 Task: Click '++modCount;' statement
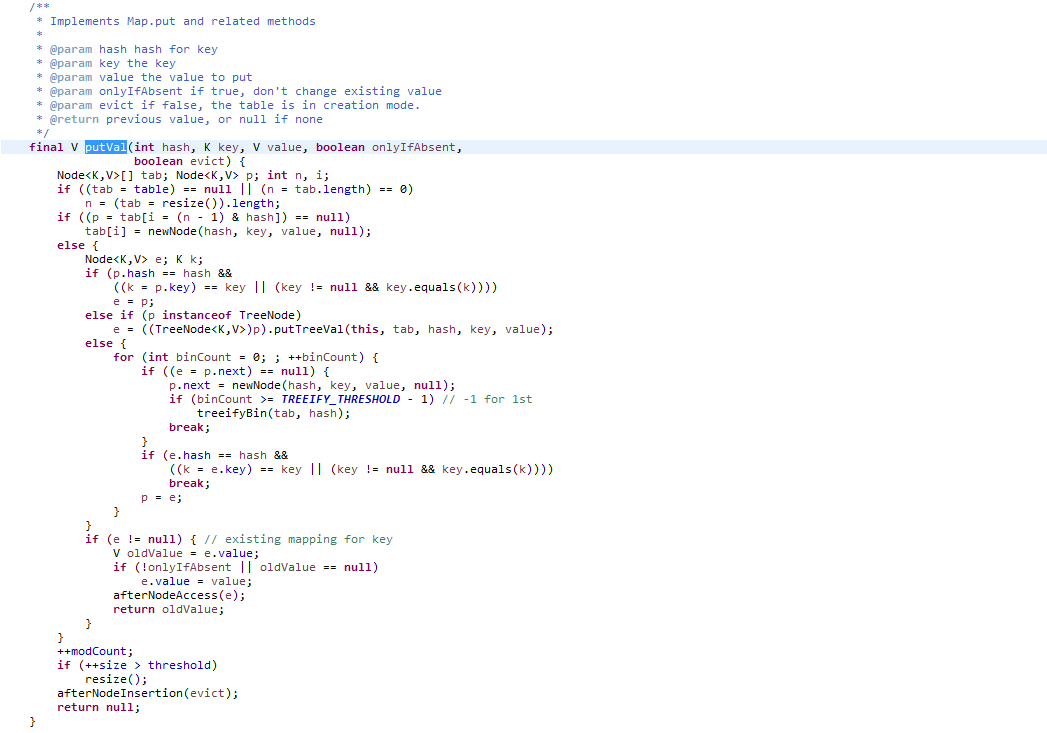[95, 652]
